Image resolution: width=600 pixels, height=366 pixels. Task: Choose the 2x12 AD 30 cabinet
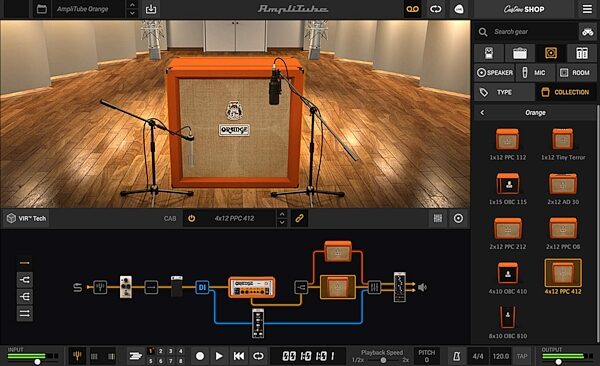point(563,188)
